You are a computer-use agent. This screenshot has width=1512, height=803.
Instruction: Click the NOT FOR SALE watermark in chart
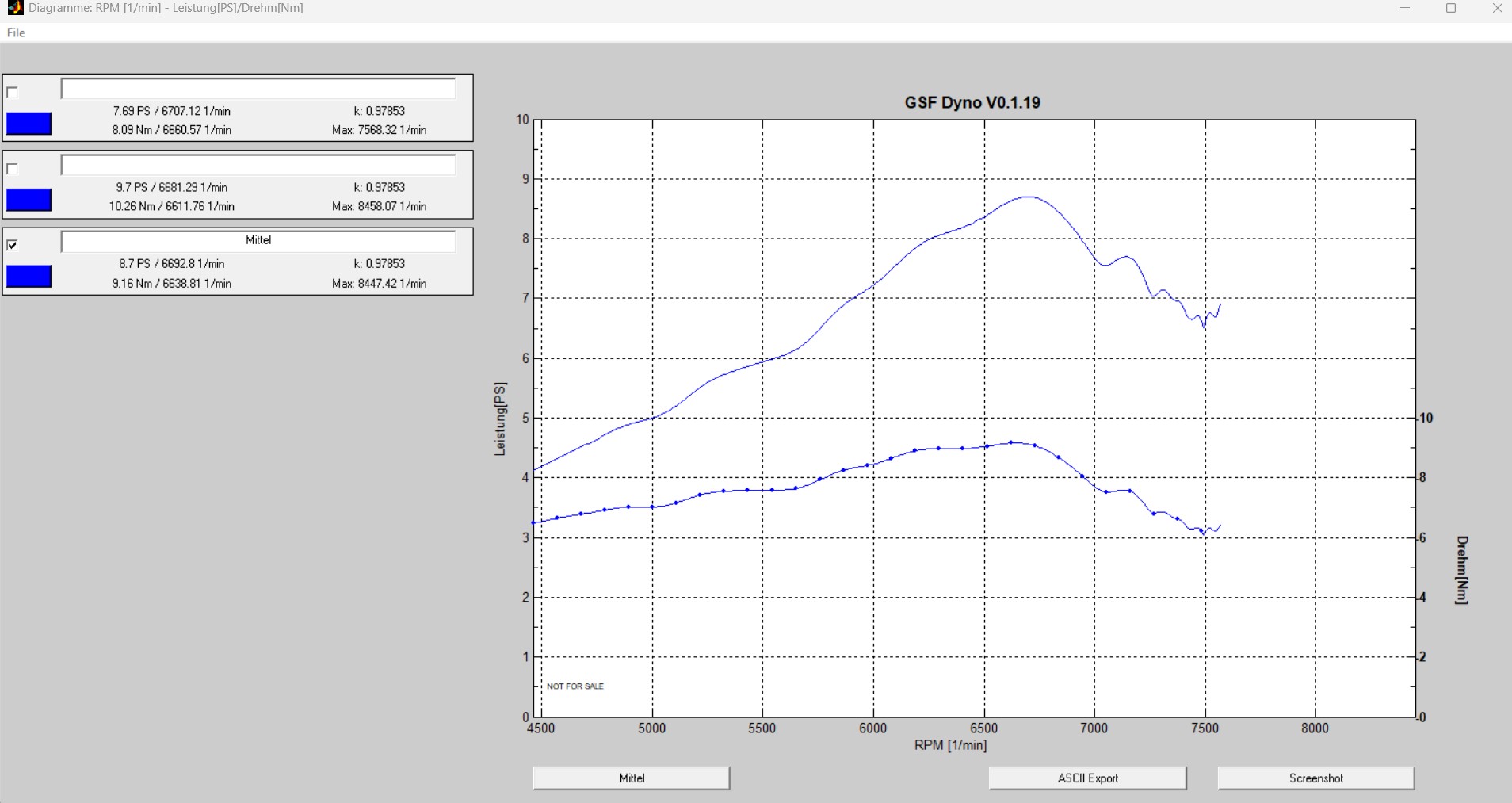pos(575,686)
